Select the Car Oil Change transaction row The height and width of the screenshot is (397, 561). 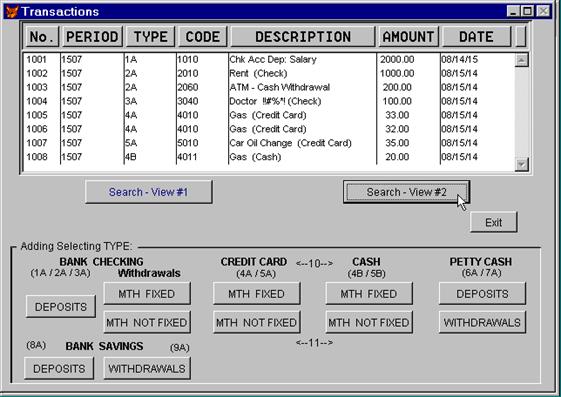coord(269,143)
